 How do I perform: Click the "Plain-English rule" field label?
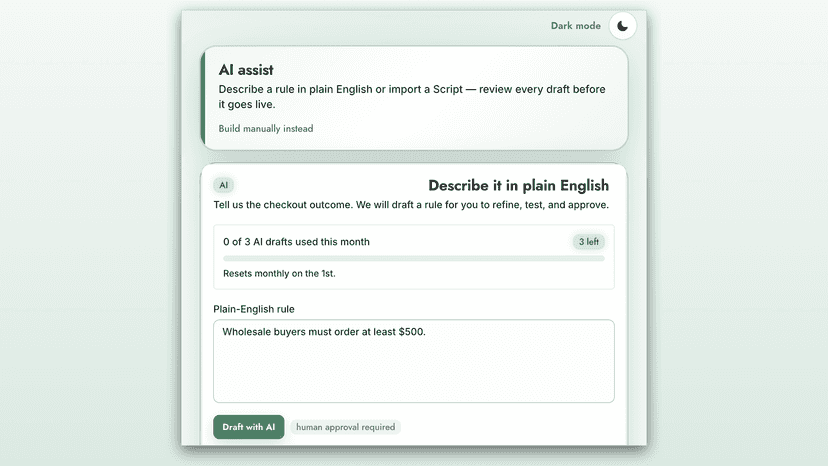(x=254, y=309)
